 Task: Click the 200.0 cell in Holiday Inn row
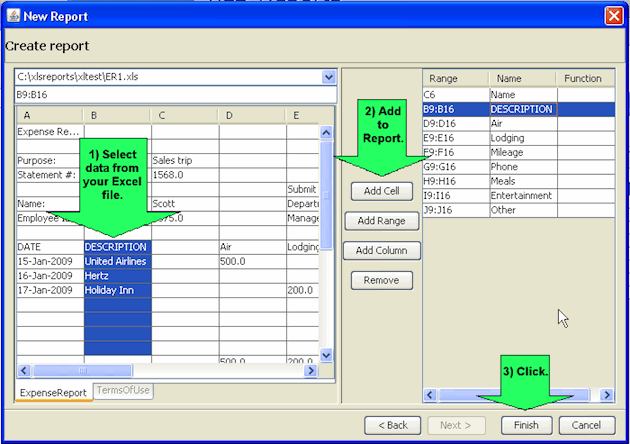(303, 291)
